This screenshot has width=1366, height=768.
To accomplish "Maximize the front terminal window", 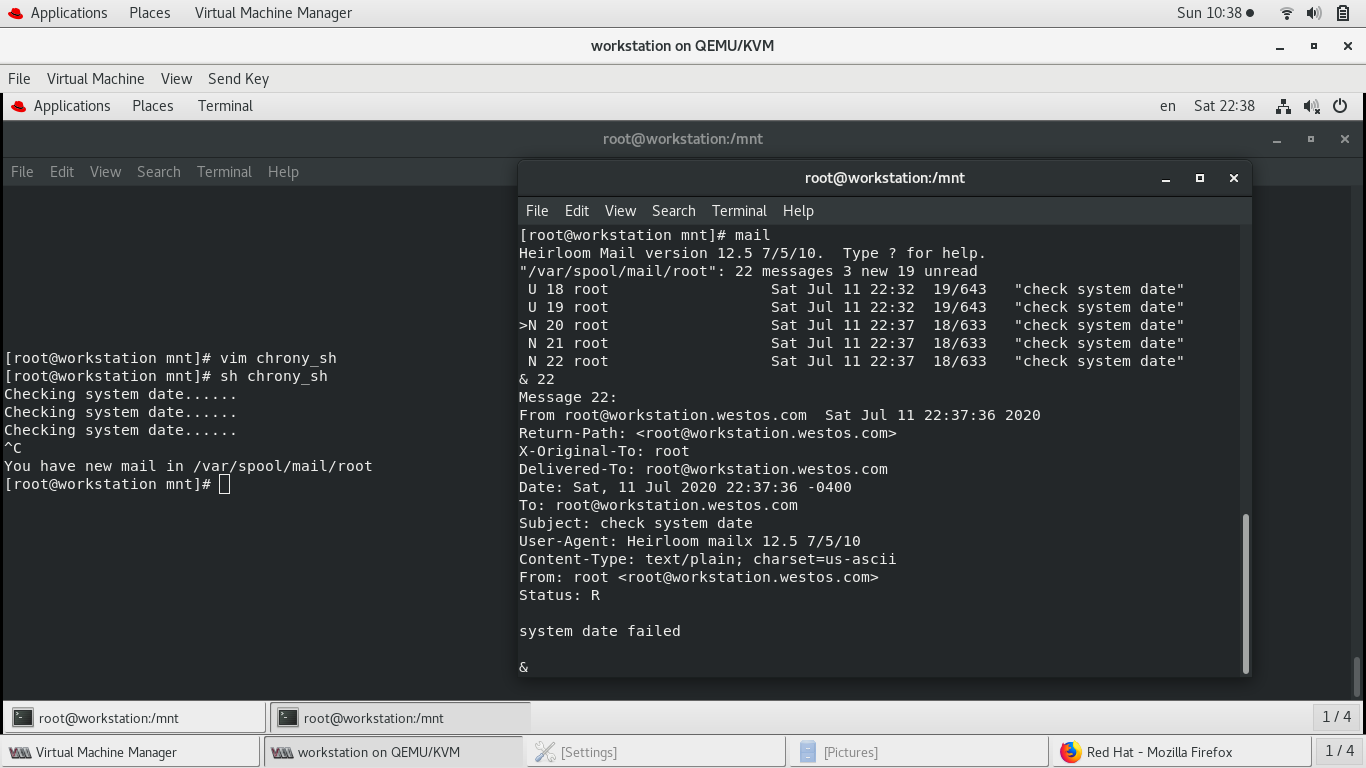I will point(1200,178).
